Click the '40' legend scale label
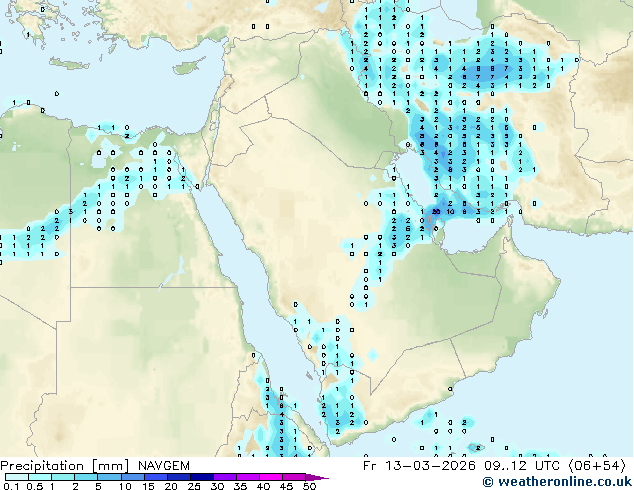634x490 pixels. pyautogui.click(x=263, y=486)
